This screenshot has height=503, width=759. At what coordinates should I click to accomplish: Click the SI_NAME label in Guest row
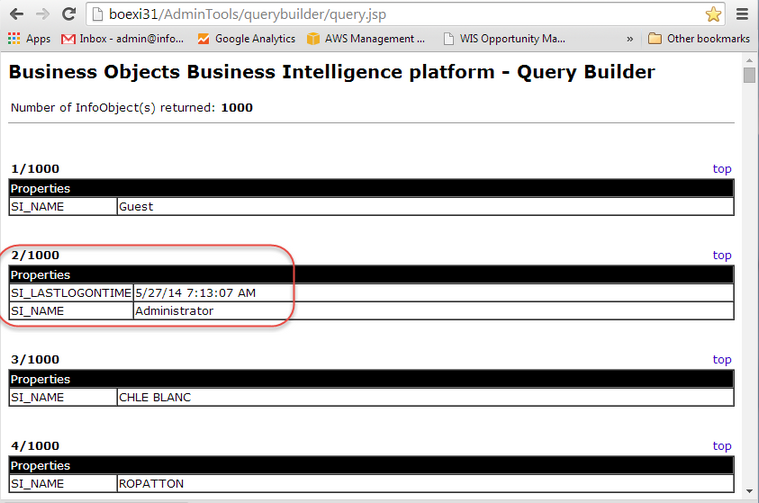(x=37, y=207)
